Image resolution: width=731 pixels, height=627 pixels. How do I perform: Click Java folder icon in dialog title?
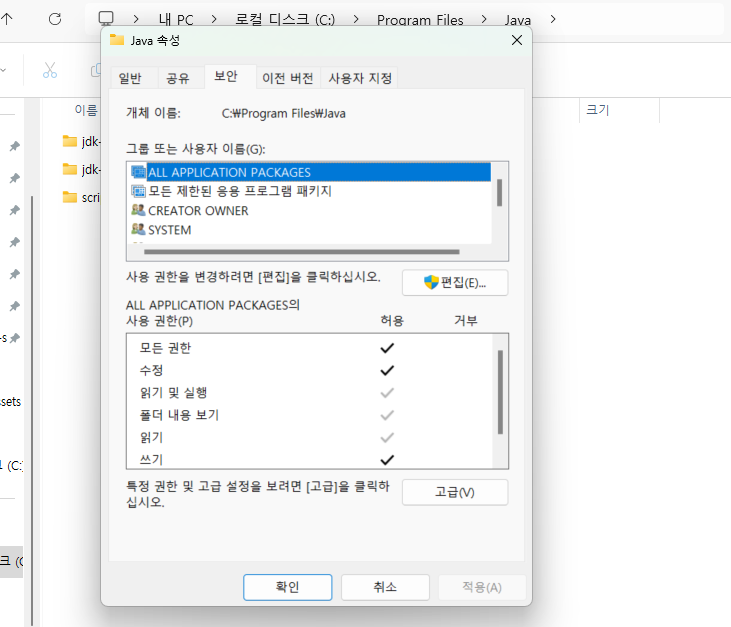117,40
